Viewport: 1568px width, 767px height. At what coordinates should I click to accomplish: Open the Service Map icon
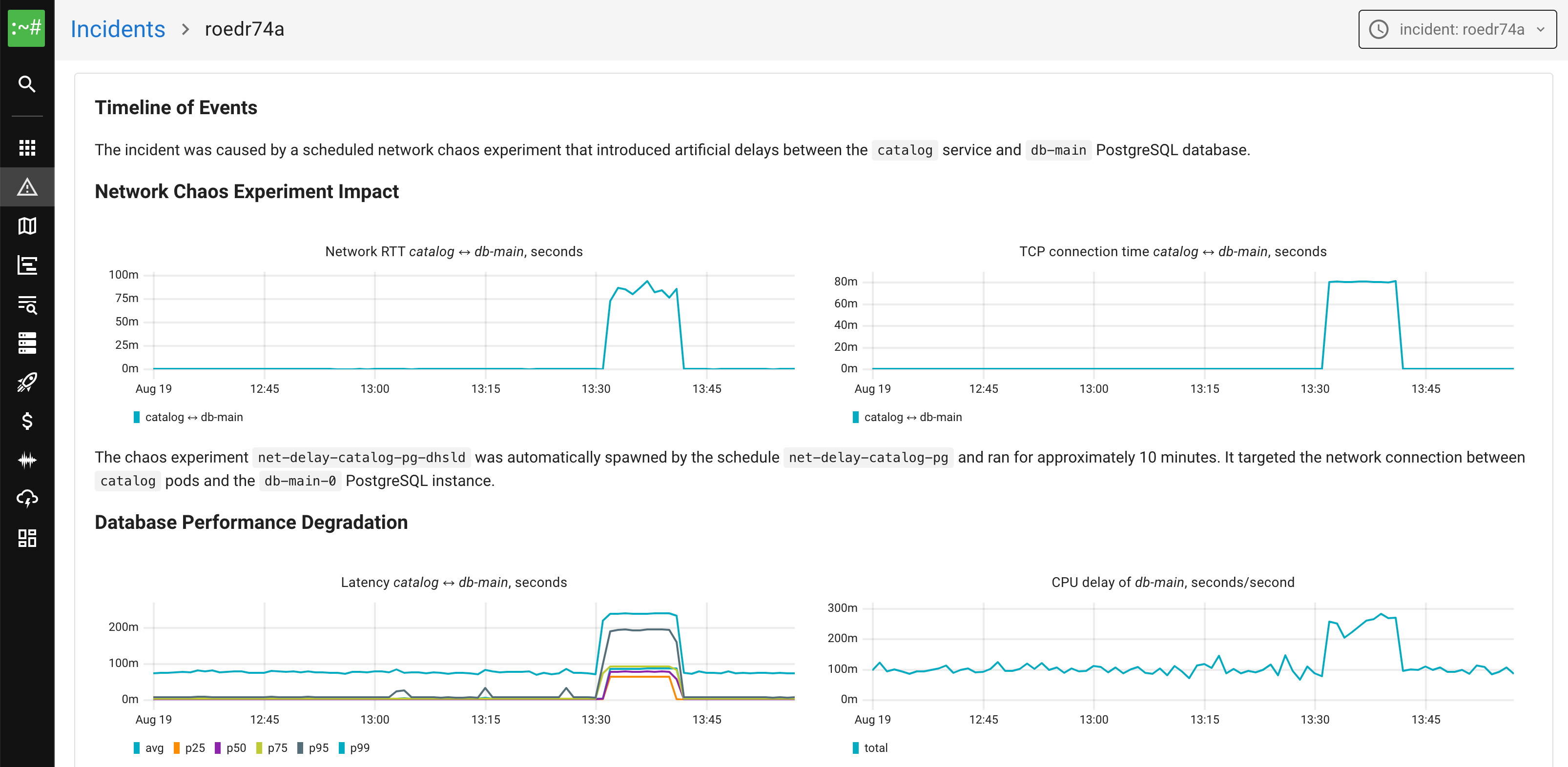pyautogui.click(x=27, y=225)
